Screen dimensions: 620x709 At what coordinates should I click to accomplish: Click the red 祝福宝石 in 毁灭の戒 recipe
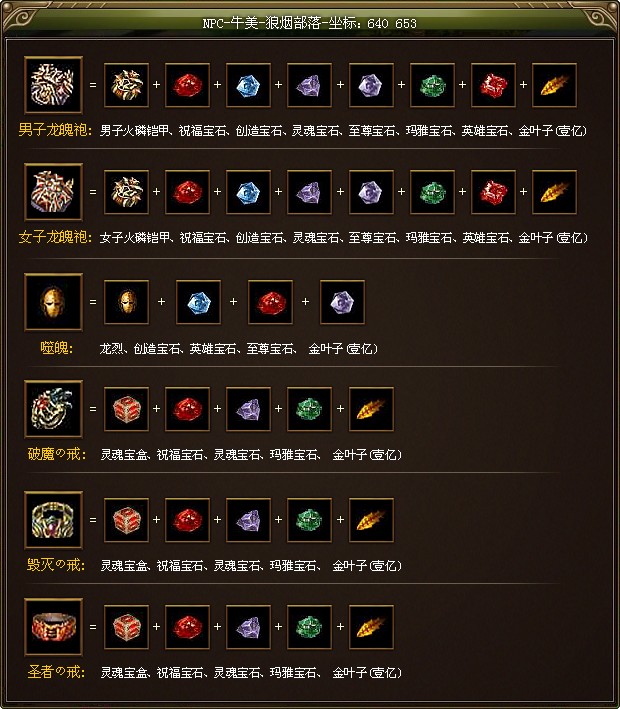[188, 520]
